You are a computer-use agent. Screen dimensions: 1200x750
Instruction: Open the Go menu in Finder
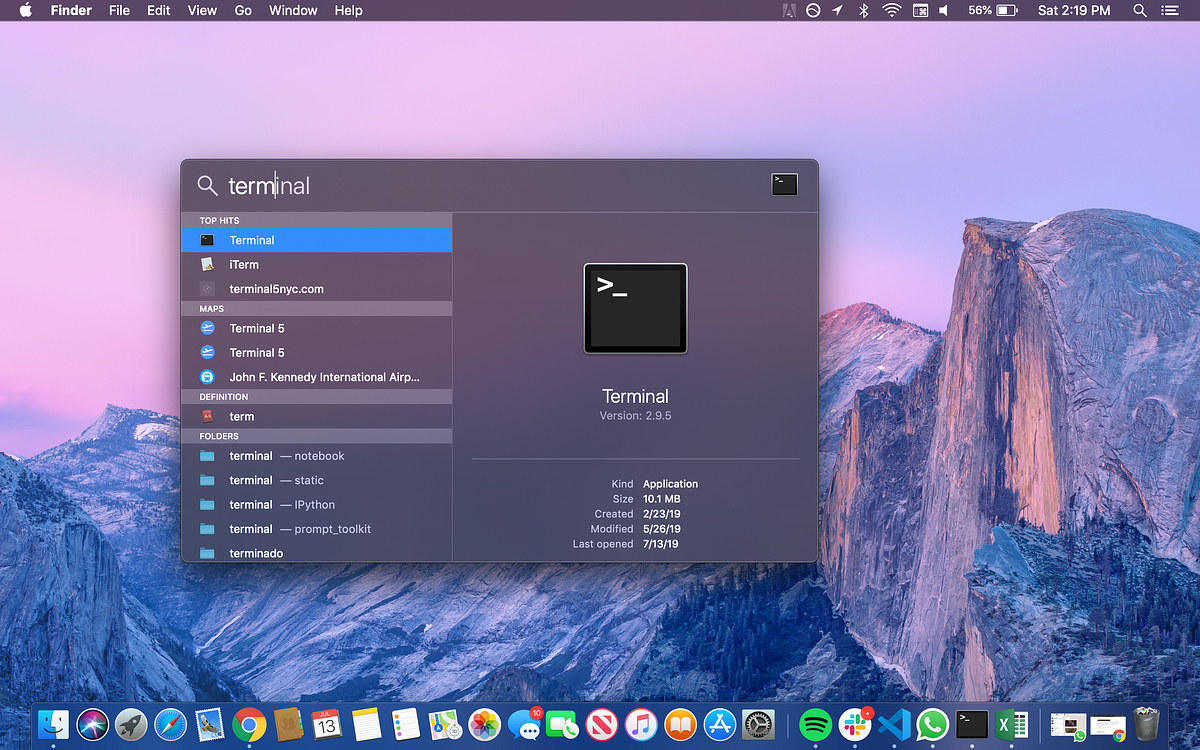pyautogui.click(x=243, y=11)
